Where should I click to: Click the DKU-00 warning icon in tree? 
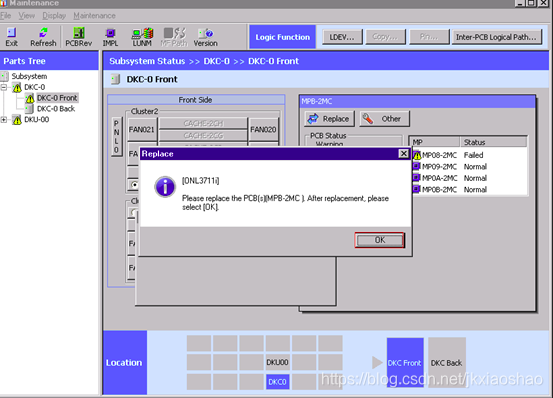pos(17,120)
